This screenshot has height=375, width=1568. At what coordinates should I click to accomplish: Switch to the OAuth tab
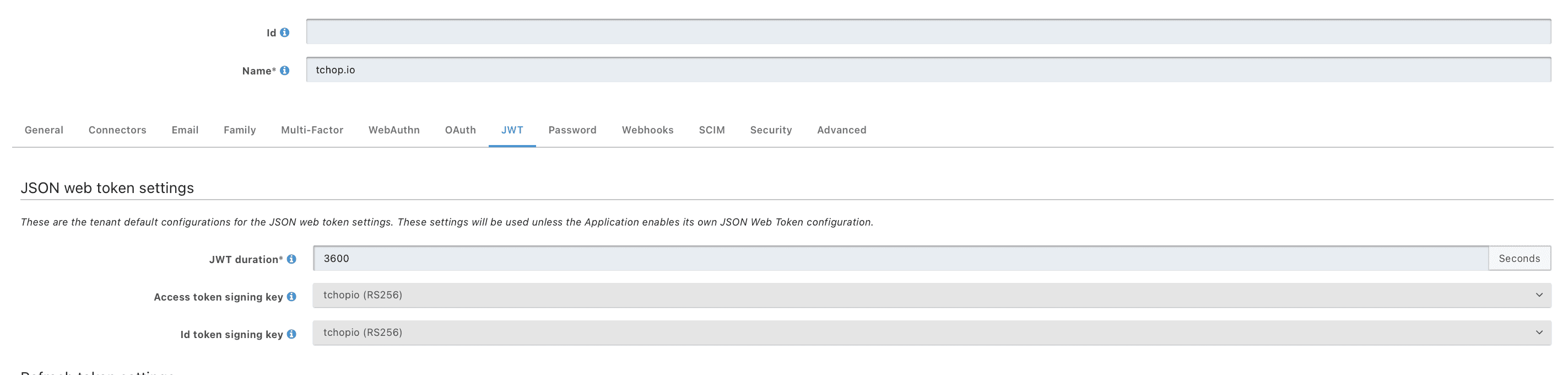pyautogui.click(x=460, y=130)
